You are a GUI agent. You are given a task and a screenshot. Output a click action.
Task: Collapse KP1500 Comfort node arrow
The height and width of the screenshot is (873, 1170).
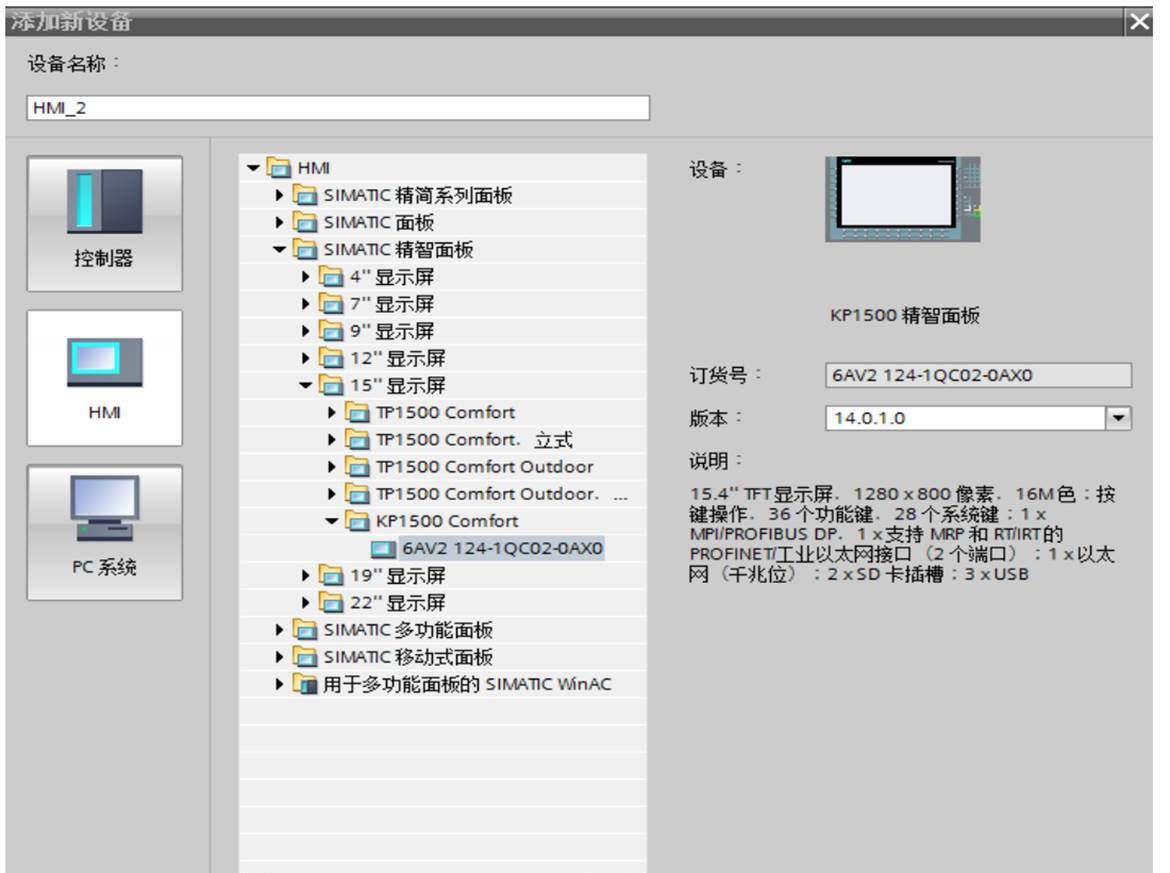[x=332, y=521]
